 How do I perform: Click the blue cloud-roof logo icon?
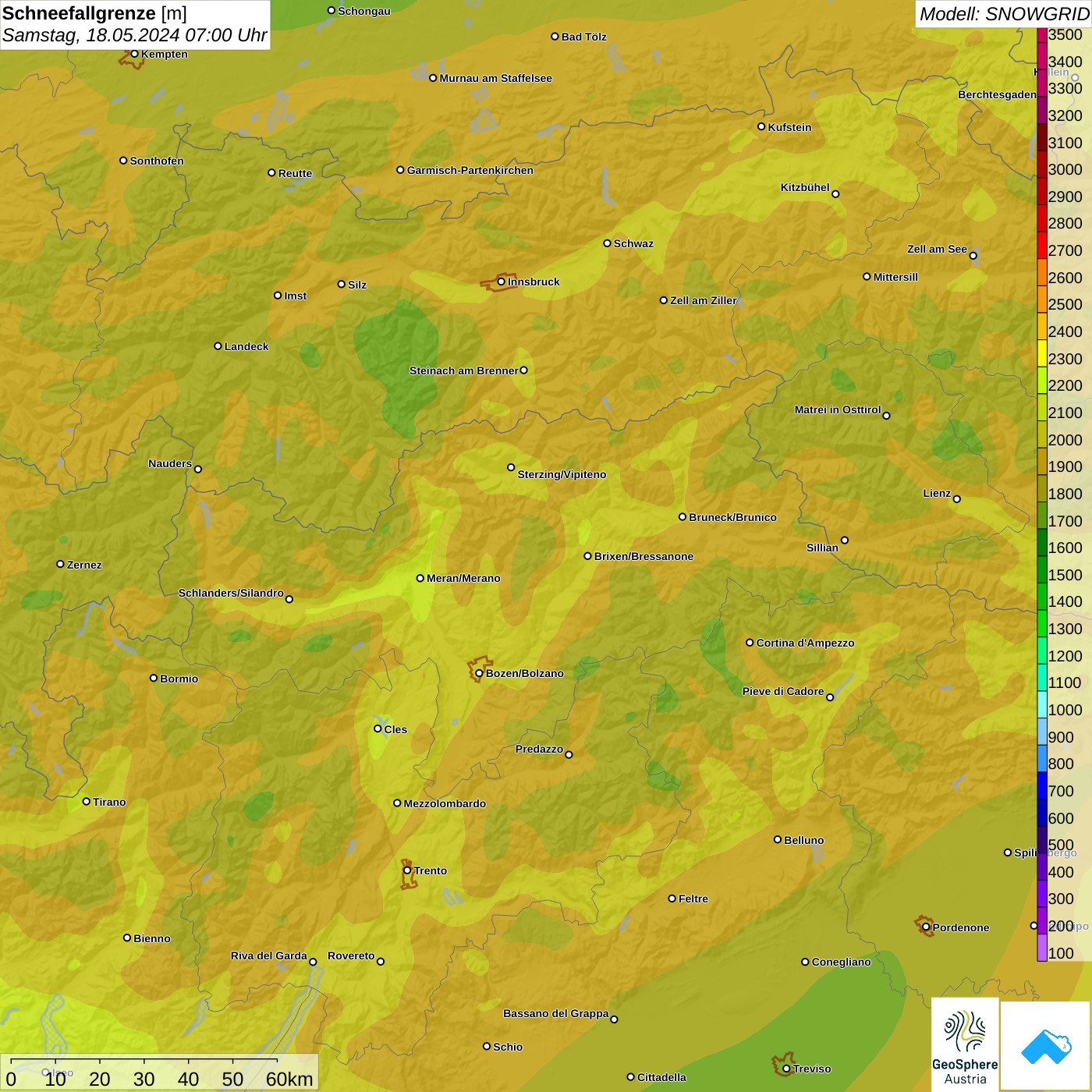[1046, 1045]
